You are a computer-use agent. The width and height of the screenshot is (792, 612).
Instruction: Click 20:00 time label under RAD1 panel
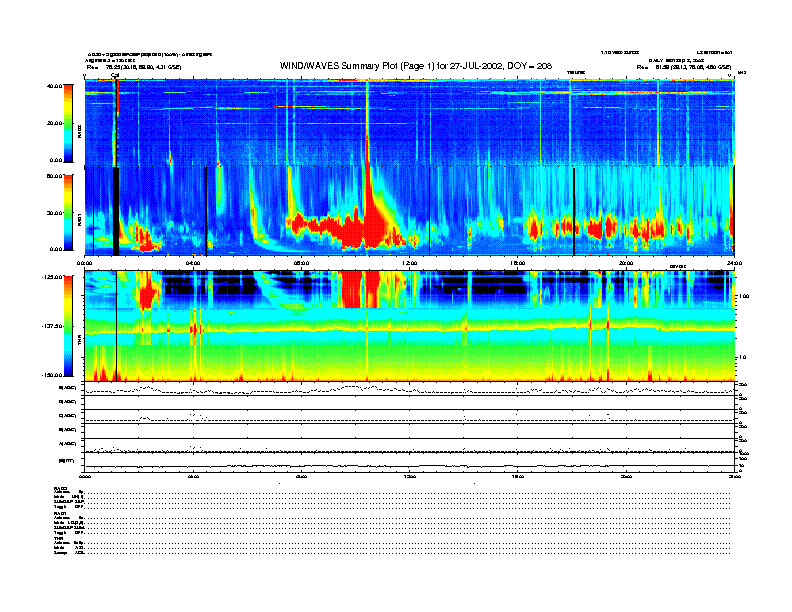[626, 263]
